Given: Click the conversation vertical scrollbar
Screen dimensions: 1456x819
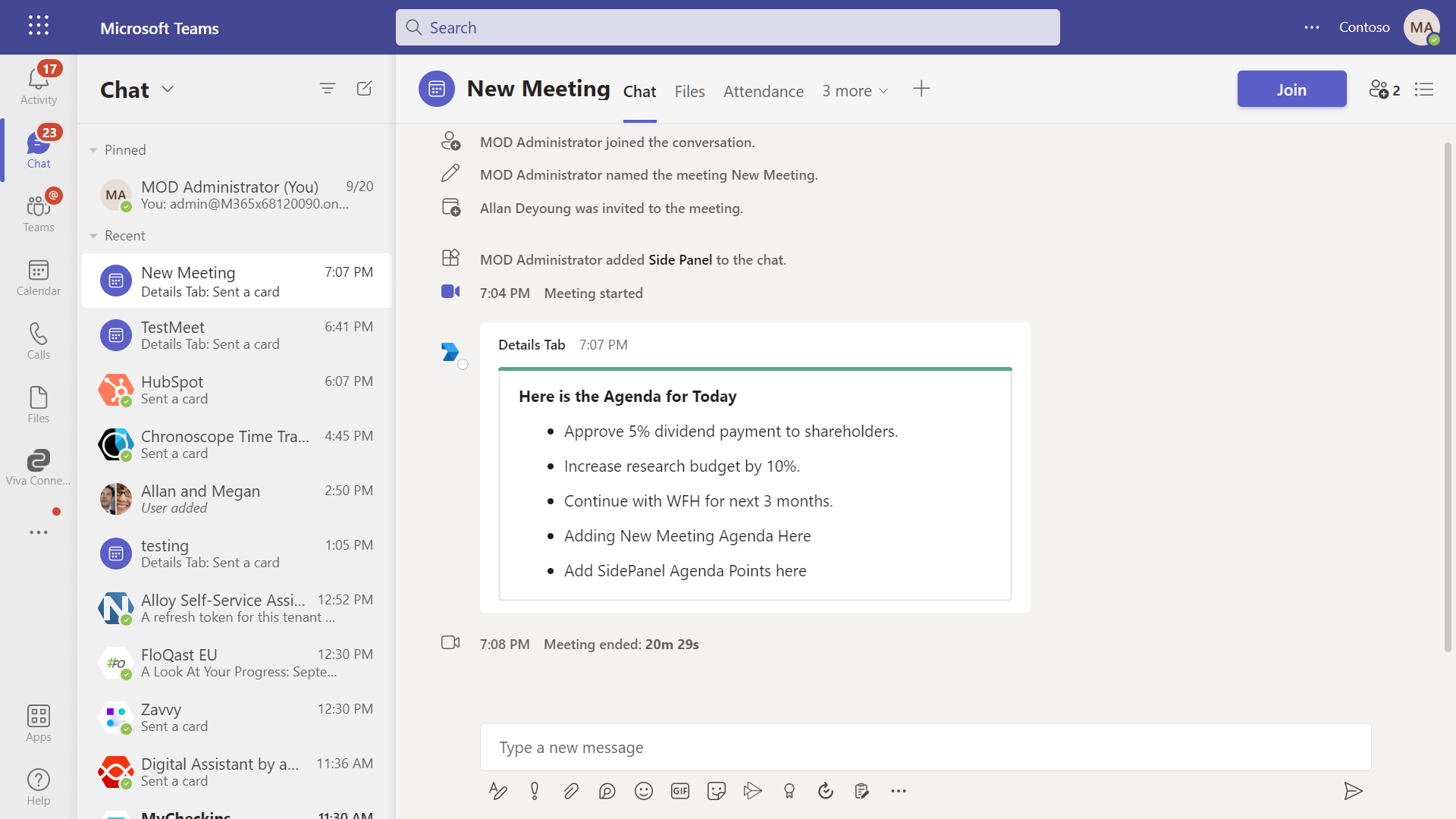Looking at the screenshot, I should [1448, 396].
